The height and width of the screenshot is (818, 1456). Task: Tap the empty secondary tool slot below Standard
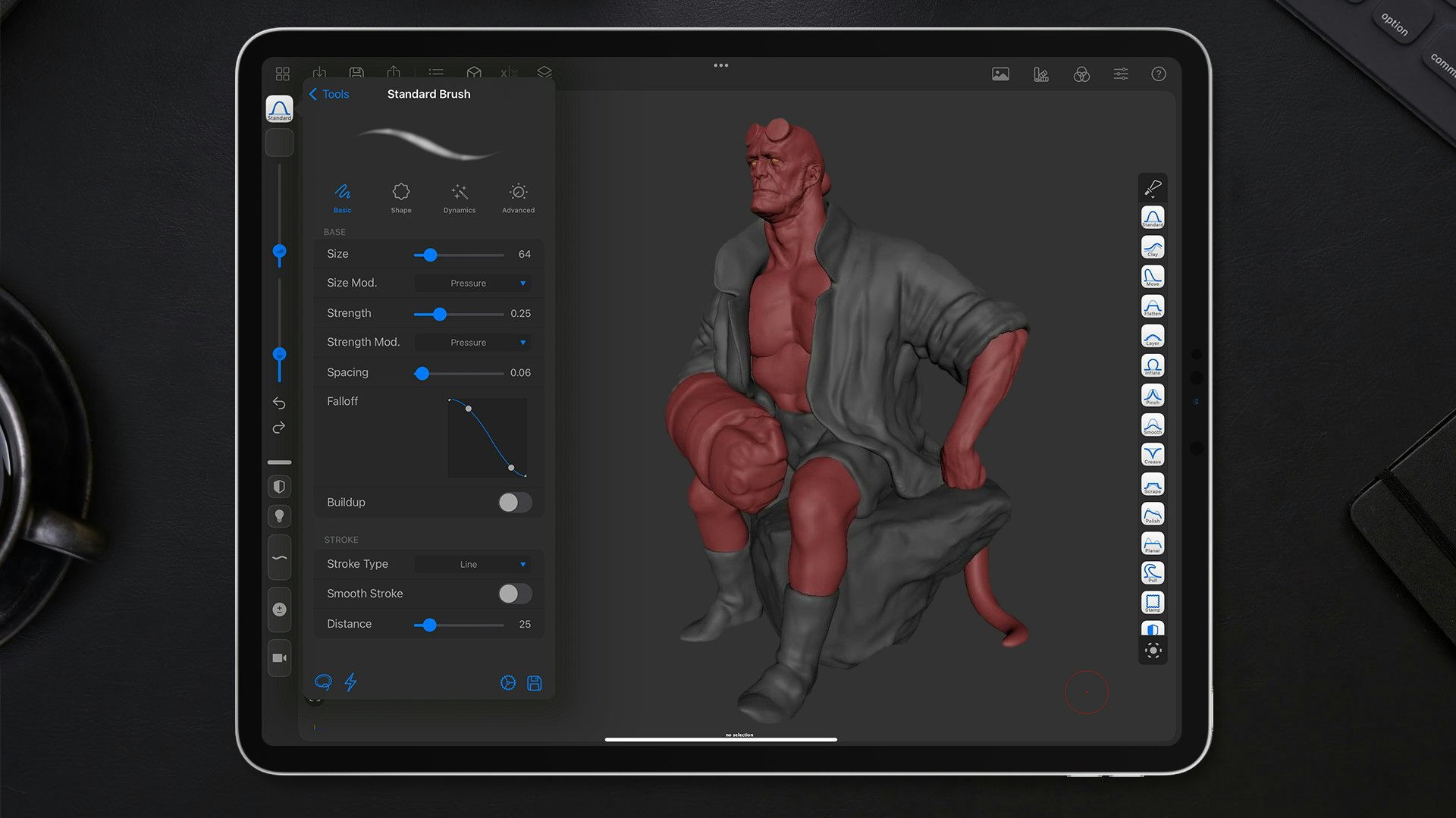279,143
